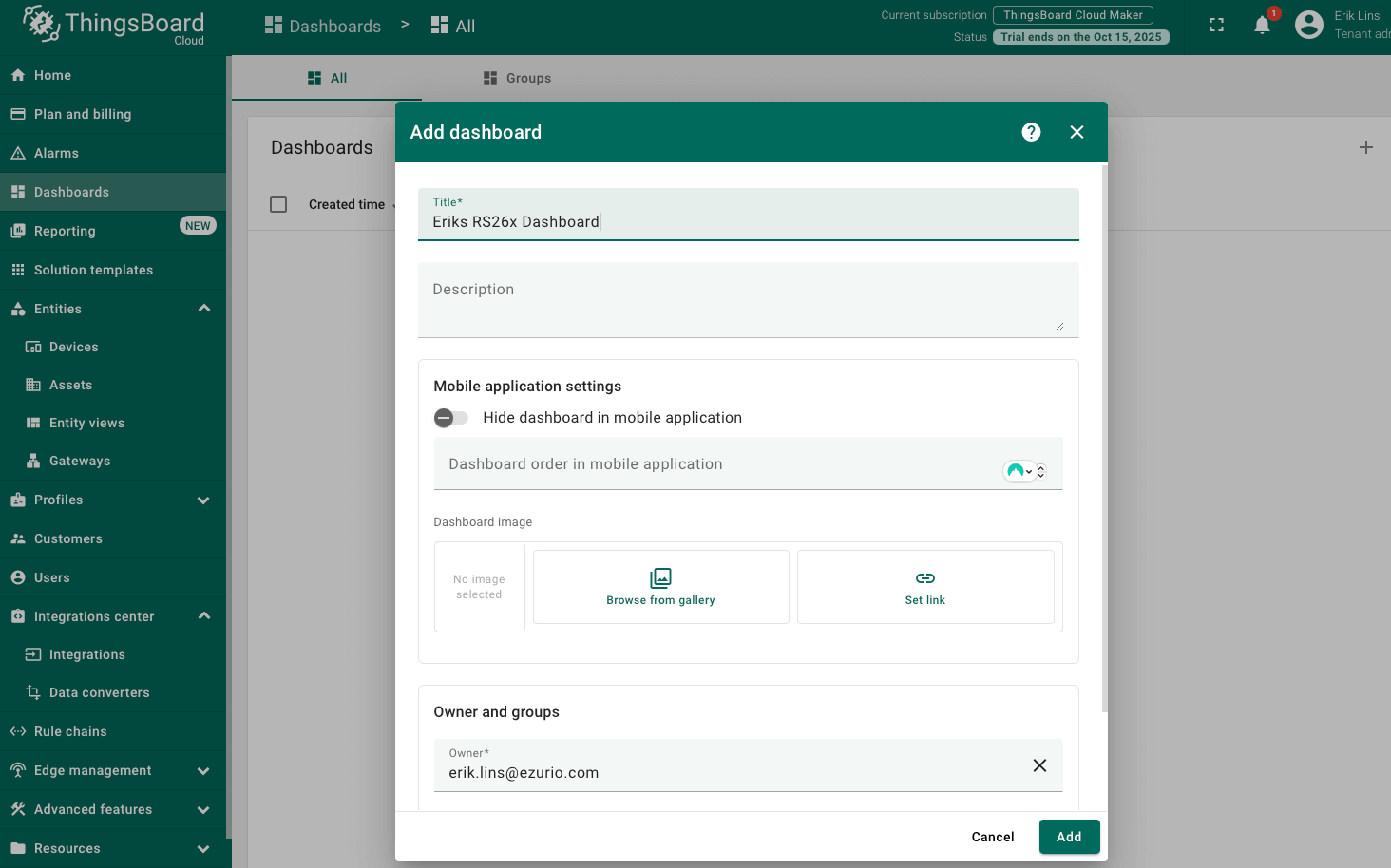1391x868 pixels.
Task: Open Rule chains in sidebar
Action: pos(70,731)
